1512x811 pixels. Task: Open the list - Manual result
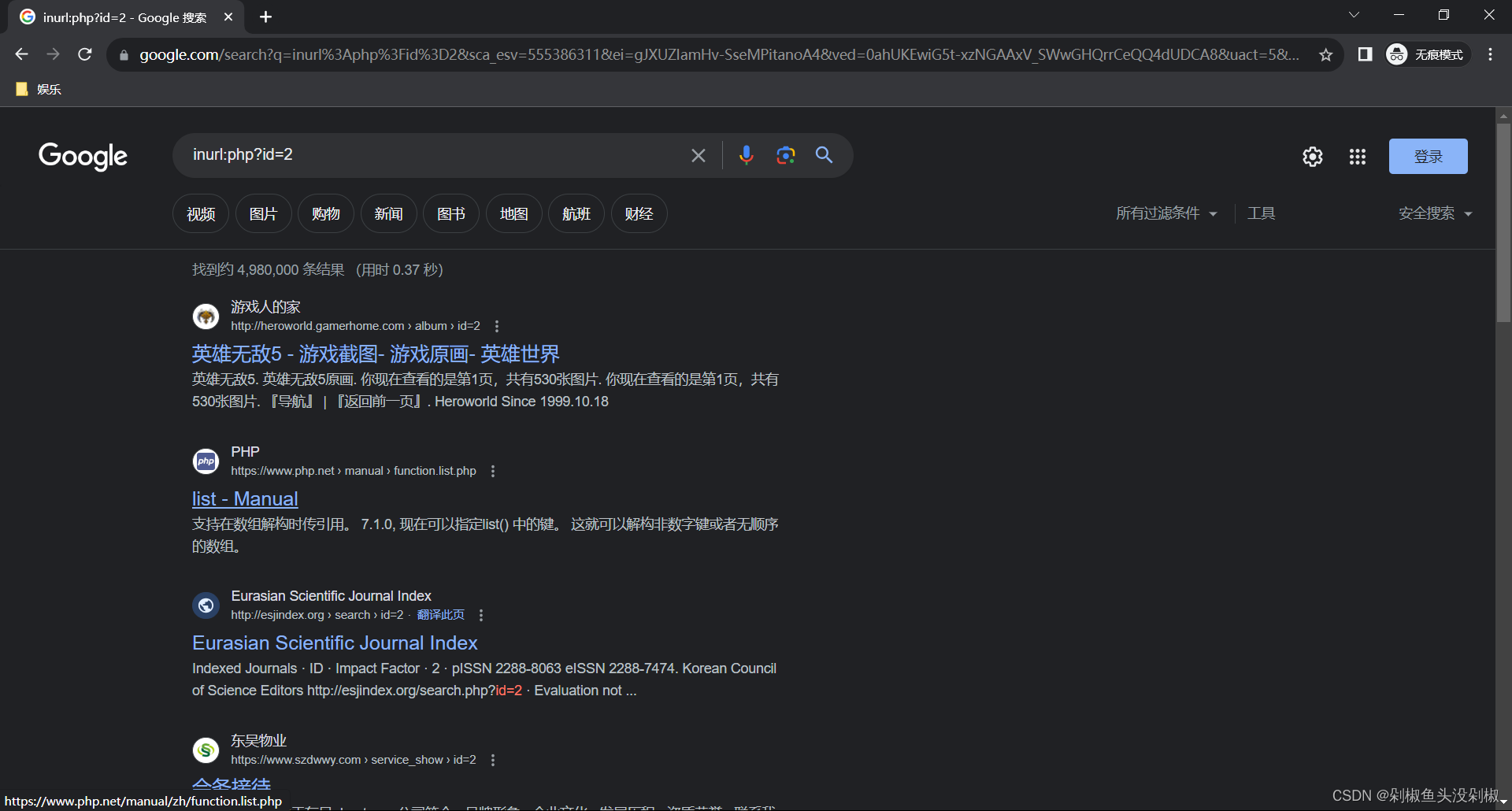[245, 499]
